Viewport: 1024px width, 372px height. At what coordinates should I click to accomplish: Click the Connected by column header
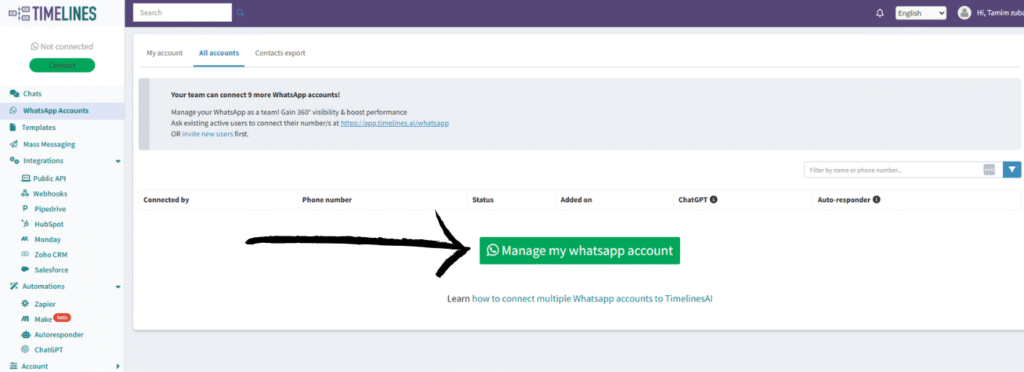pos(167,200)
